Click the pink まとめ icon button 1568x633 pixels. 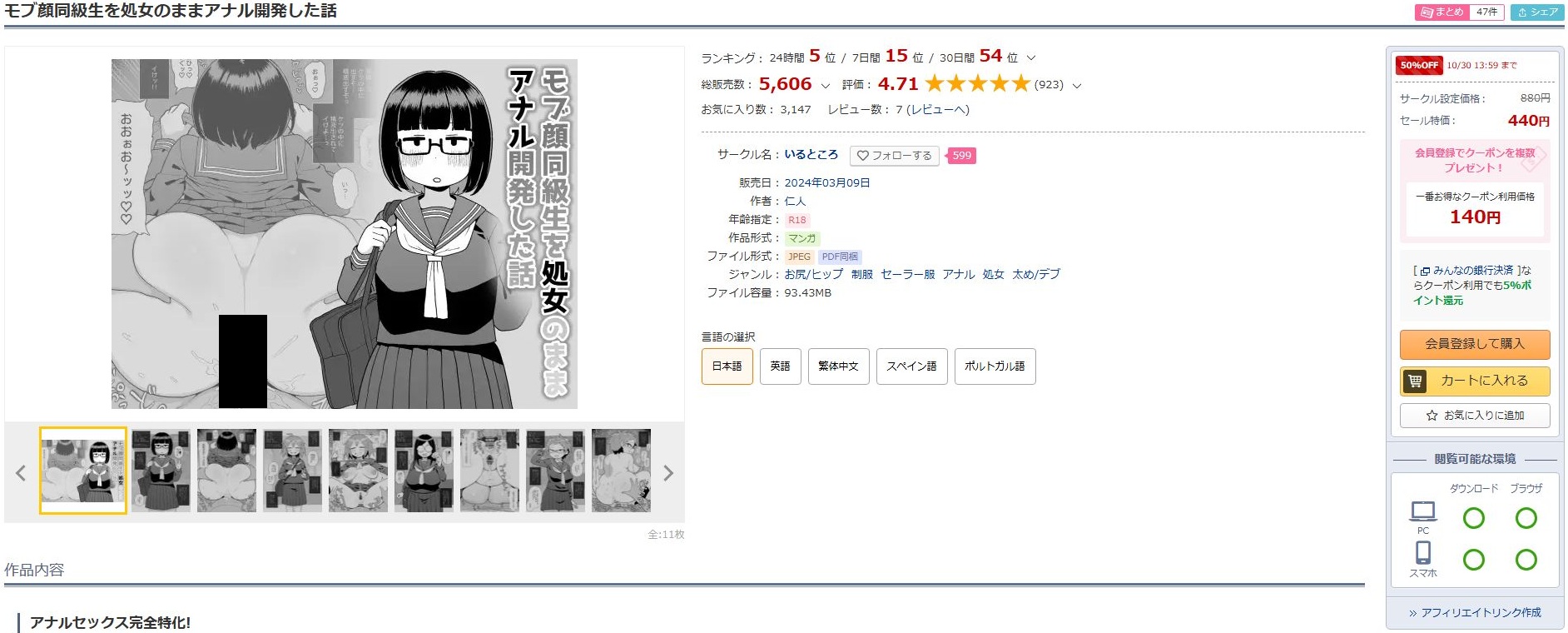click(1442, 12)
